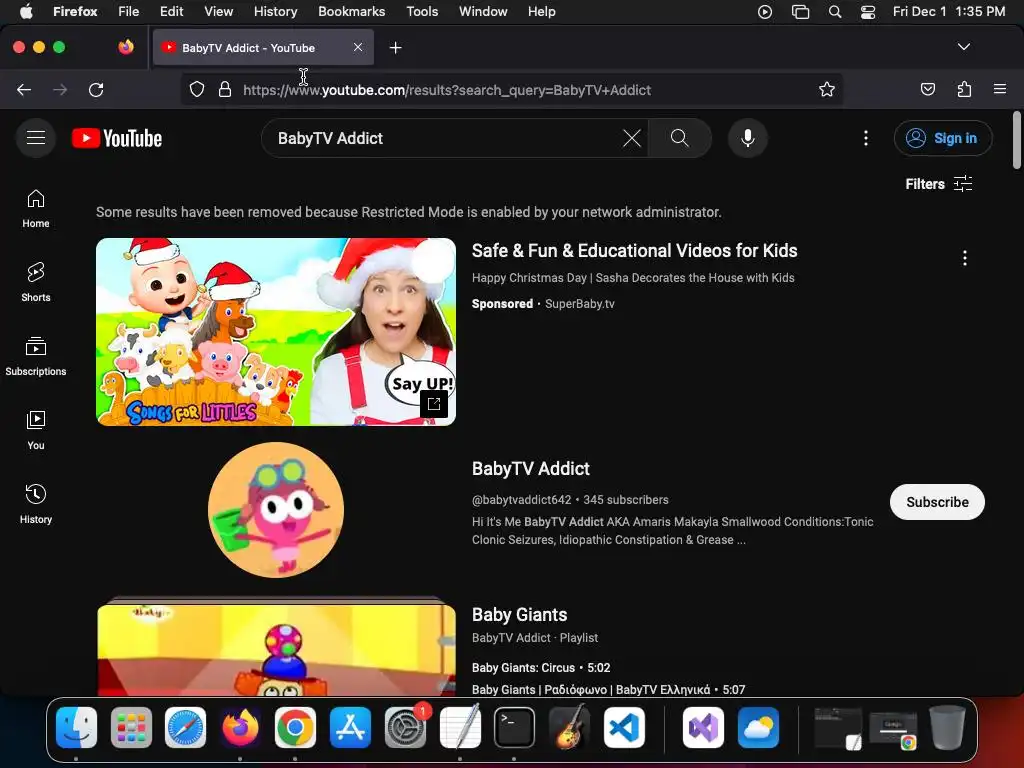Open the You section in sidebar

click(36, 430)
